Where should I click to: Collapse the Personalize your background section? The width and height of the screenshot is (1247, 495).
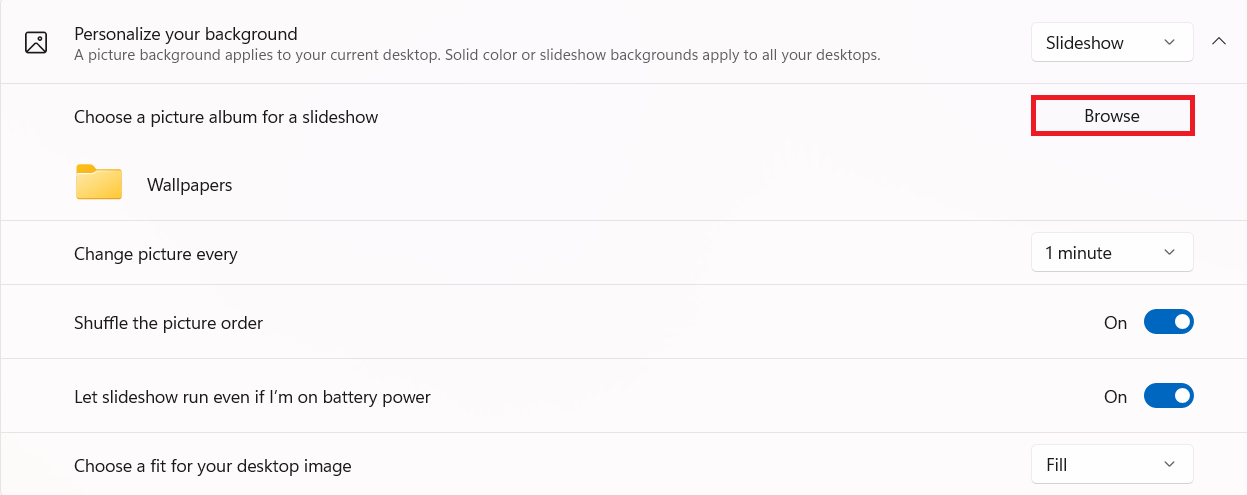(x=1219, y=42)
